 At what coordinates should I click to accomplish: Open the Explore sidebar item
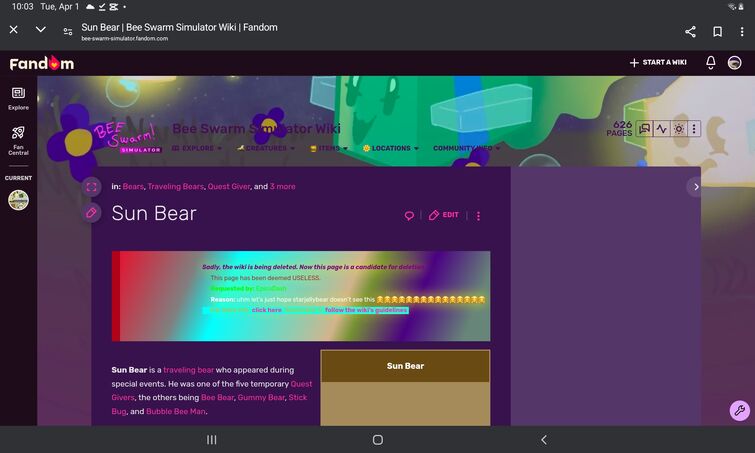click(x=18, y=99)
